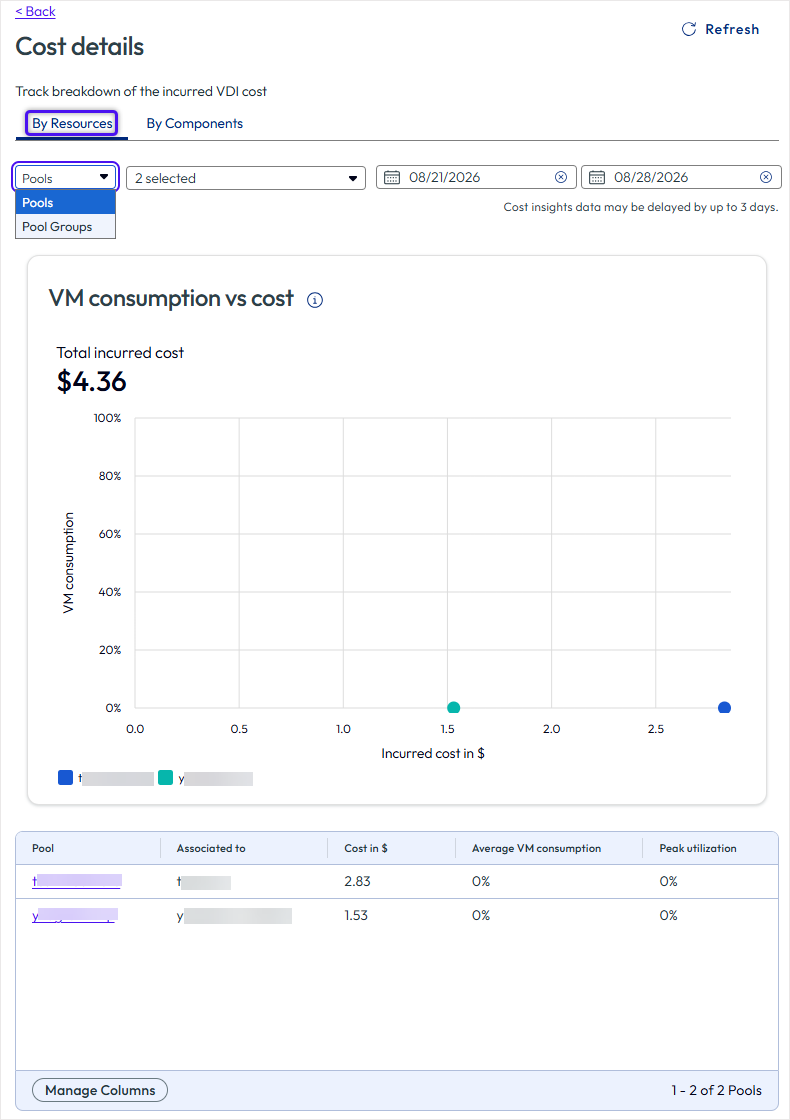Choose Pools option in the dropdown list
Viewport: 790px width, 1120px height.
click(66, 203)
